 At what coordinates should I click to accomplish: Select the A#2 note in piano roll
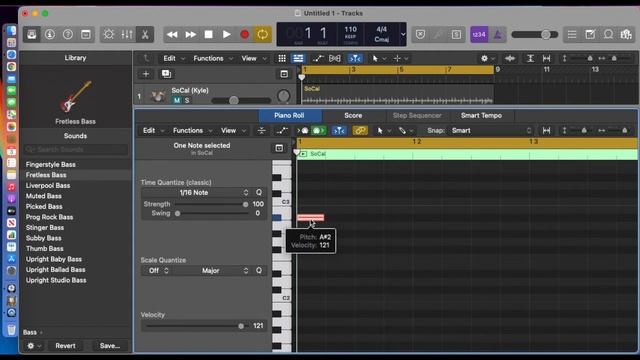[311, 218]
